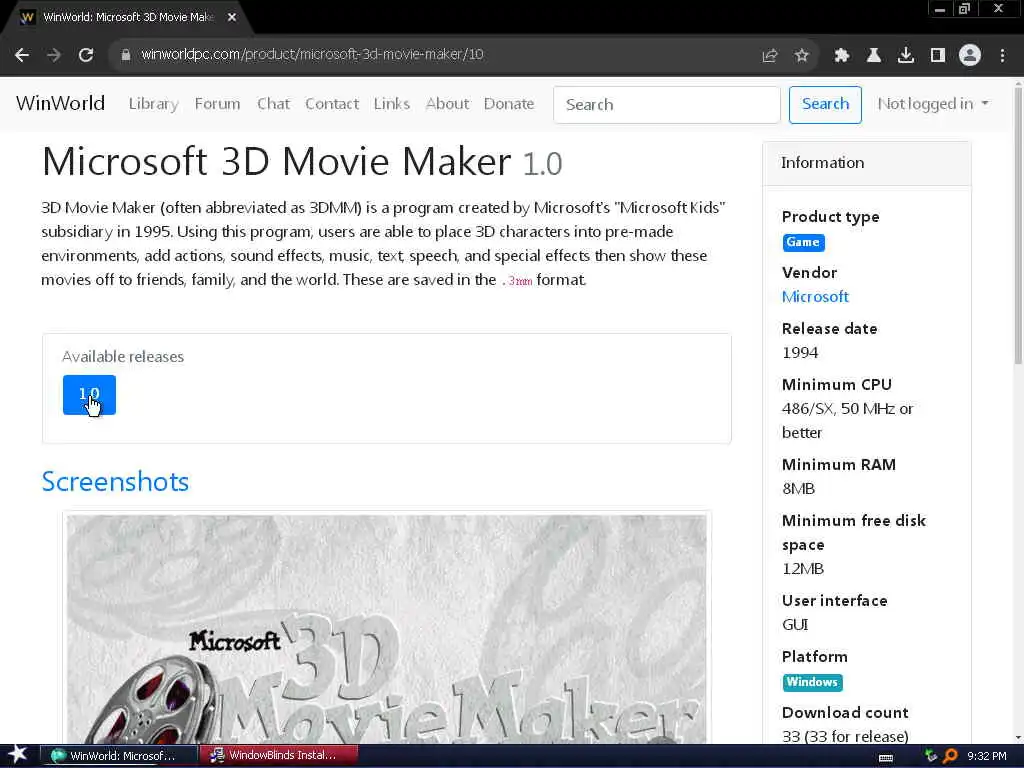The height and width of the screenshot is (768, 1024).
Task: Focus the site Search field
Action: pos(667,104)
